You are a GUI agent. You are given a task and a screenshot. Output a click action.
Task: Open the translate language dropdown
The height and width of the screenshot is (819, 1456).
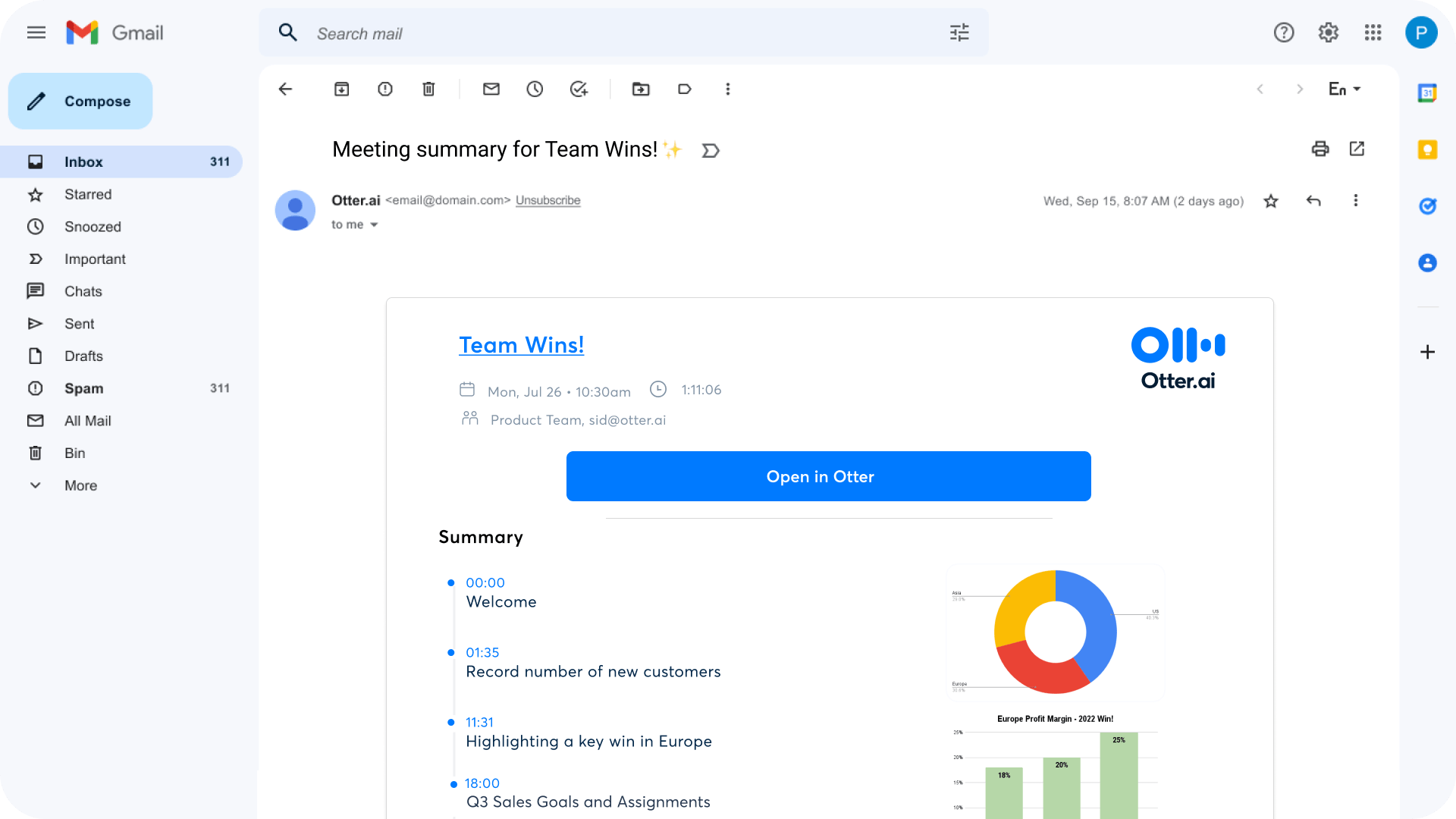click(x=1344, y=89)
